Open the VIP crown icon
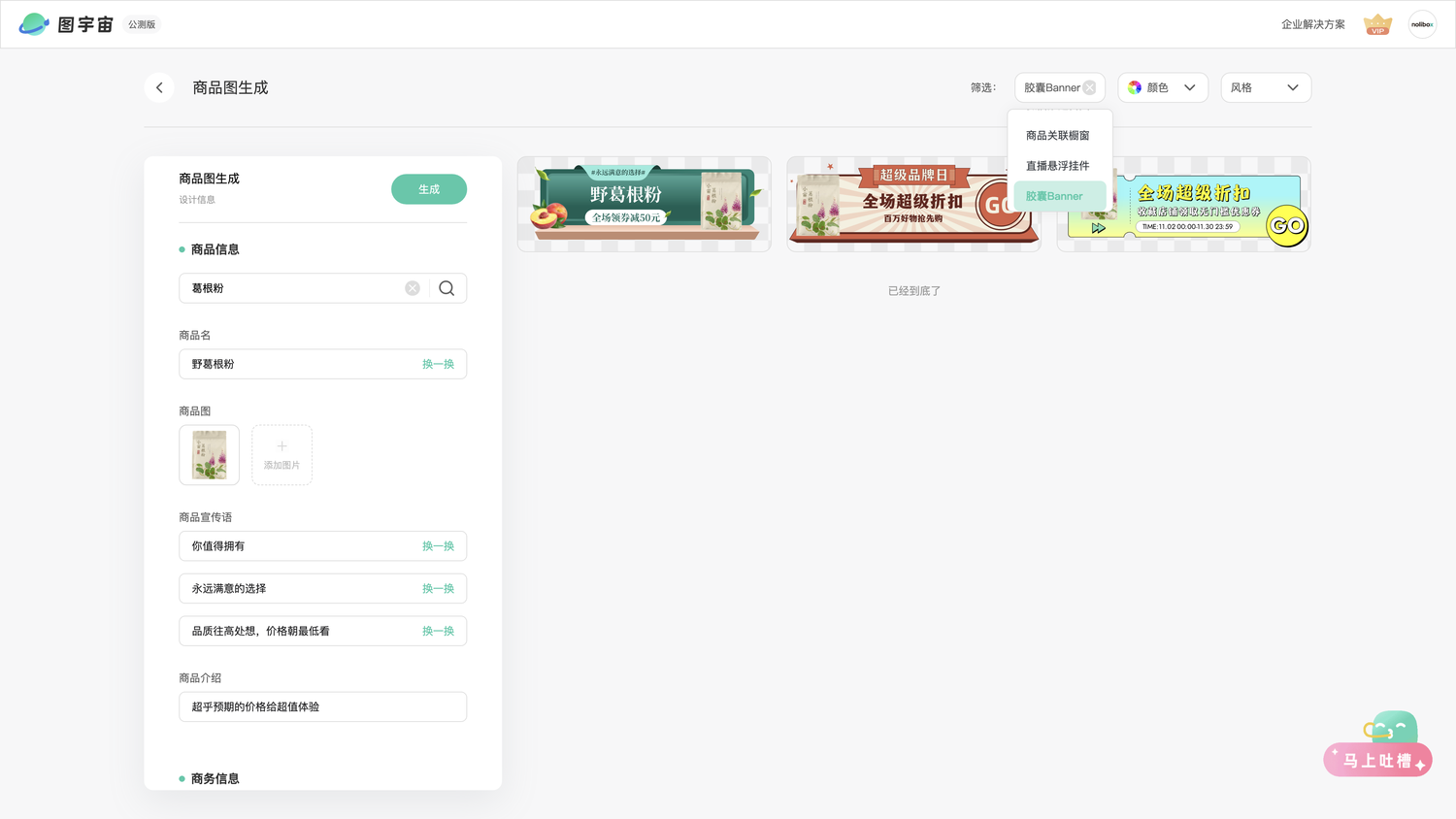1456x819 pixels. coord(1377,25)
